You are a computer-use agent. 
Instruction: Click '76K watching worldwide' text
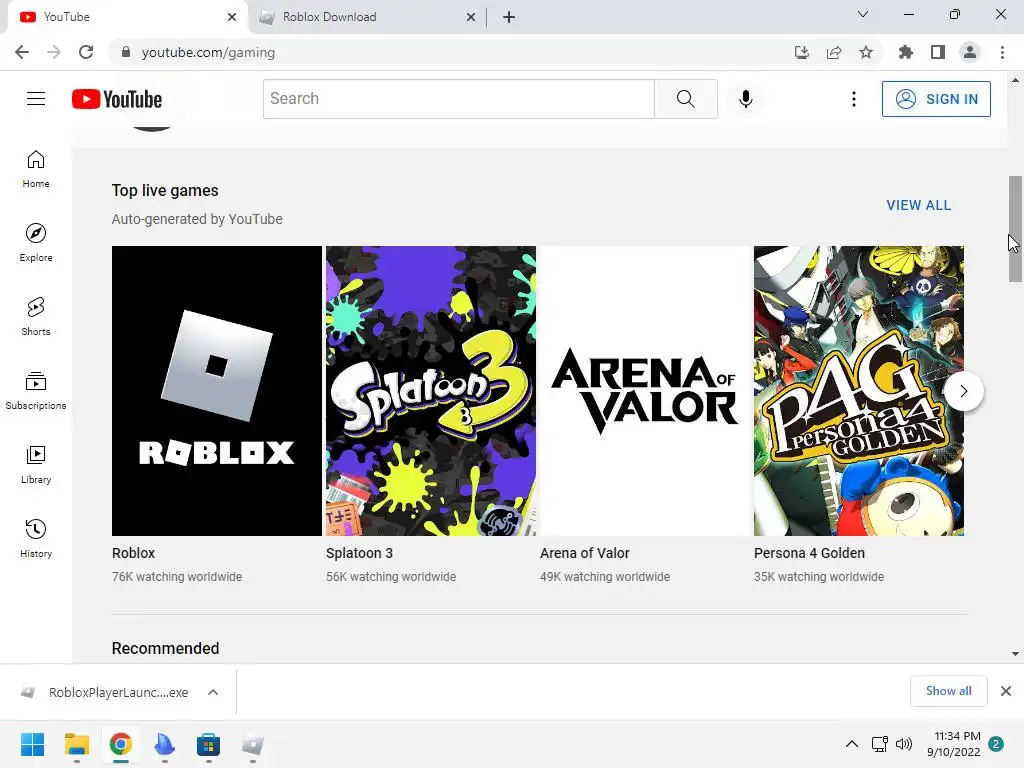pyautogui.click(x=177, y=577)
